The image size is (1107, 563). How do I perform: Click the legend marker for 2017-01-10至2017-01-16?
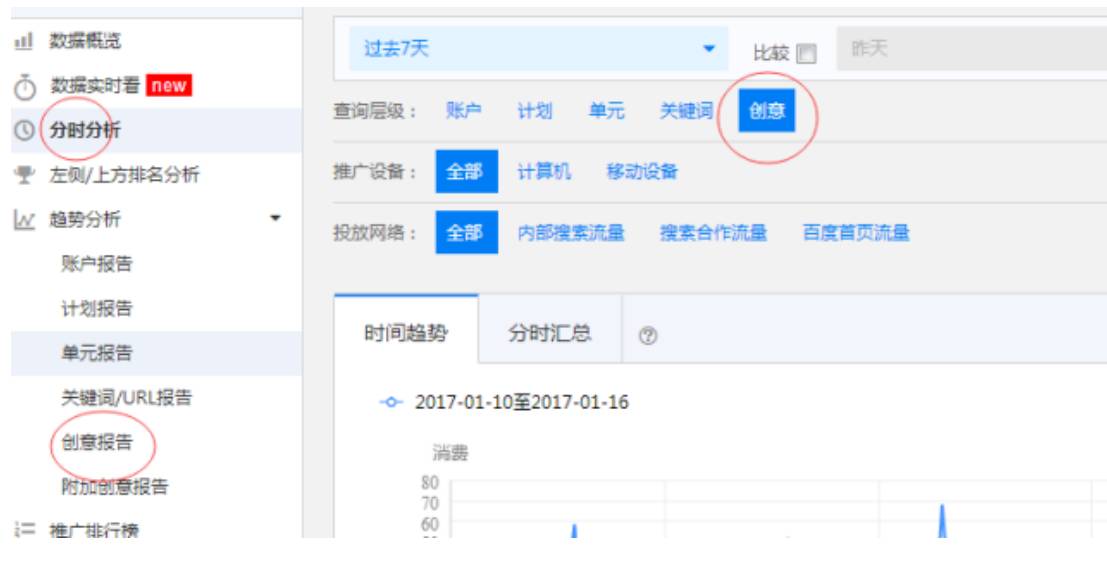point(390,402)
